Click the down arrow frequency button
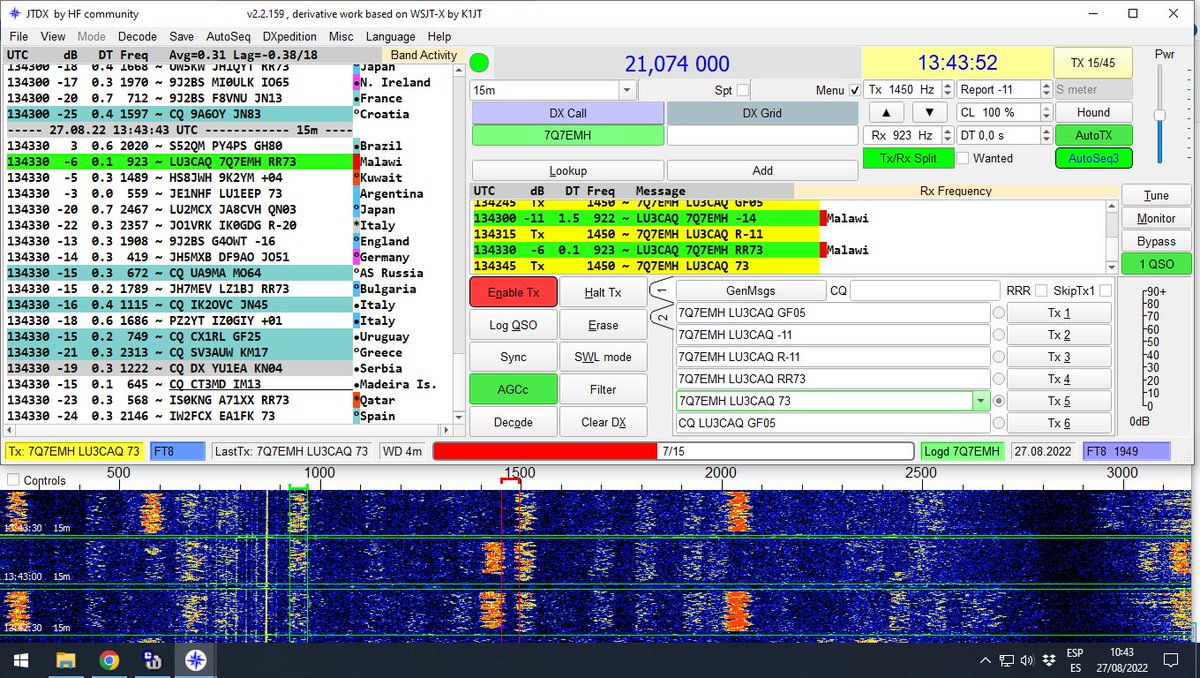The width and height of the screenshot is (1200, 678). tap(930, 112)
